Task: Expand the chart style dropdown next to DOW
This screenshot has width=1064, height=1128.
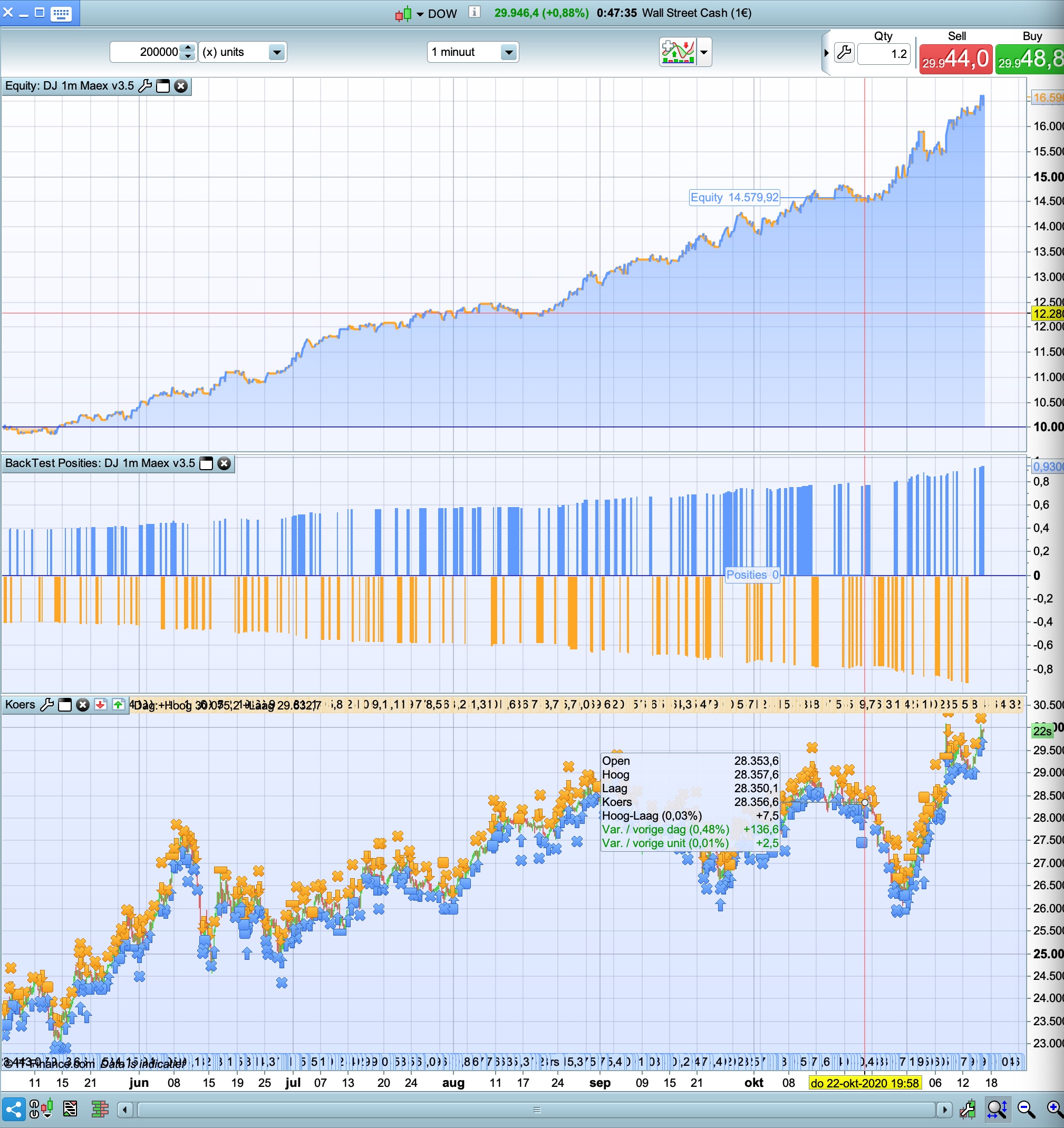Action: pyautogui.click(x=420, y=14)
